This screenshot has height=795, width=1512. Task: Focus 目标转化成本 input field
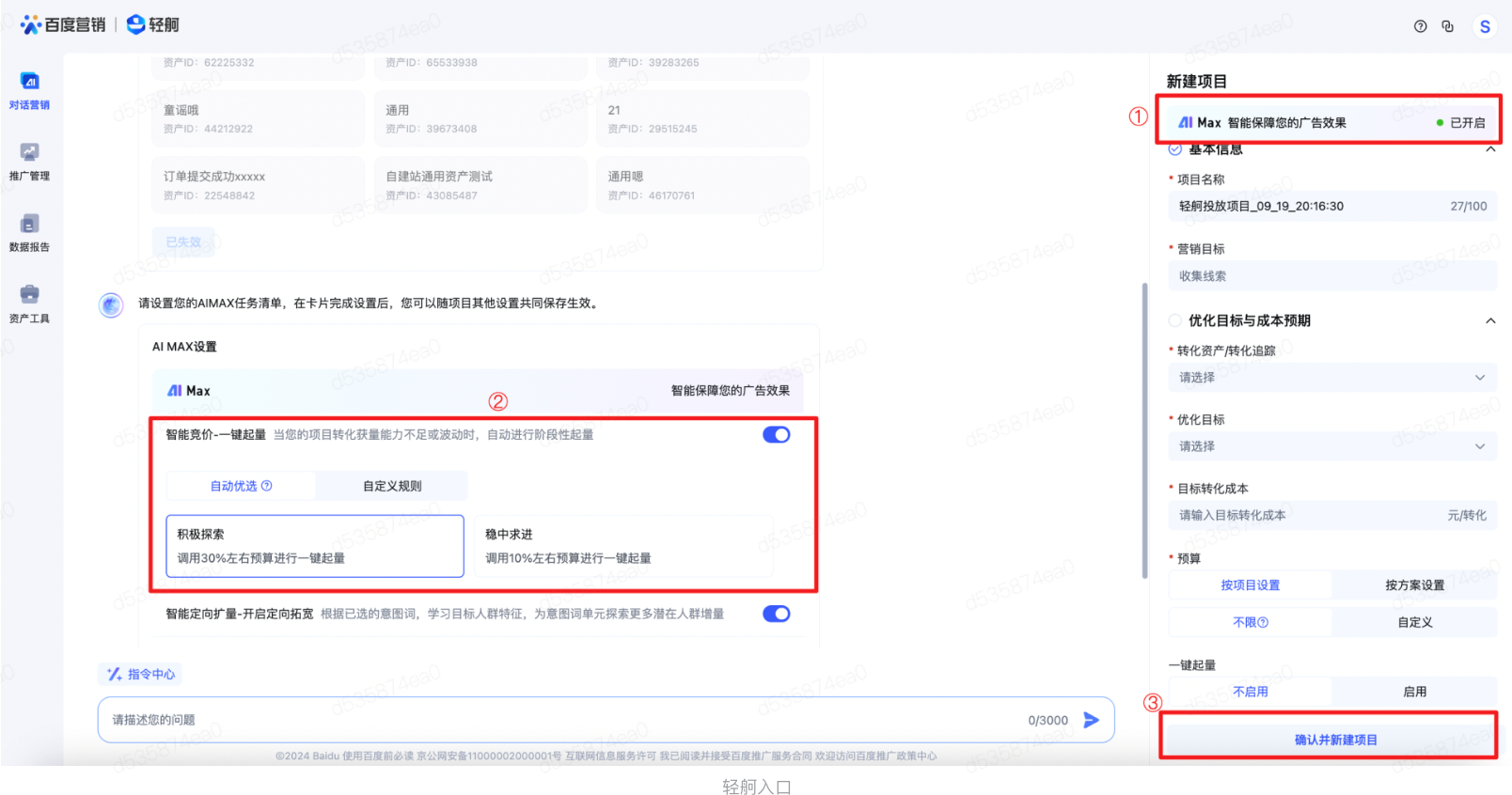tap(1332, 515)
